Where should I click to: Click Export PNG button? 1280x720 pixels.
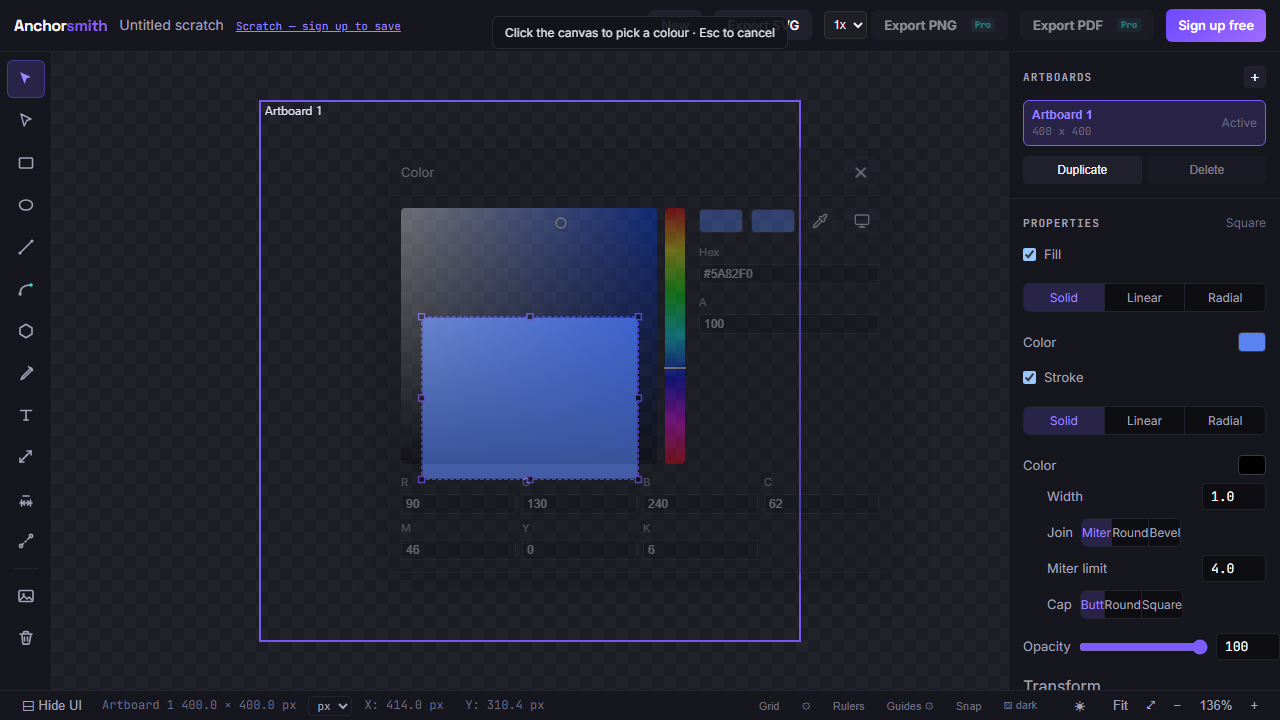(939, 25)
